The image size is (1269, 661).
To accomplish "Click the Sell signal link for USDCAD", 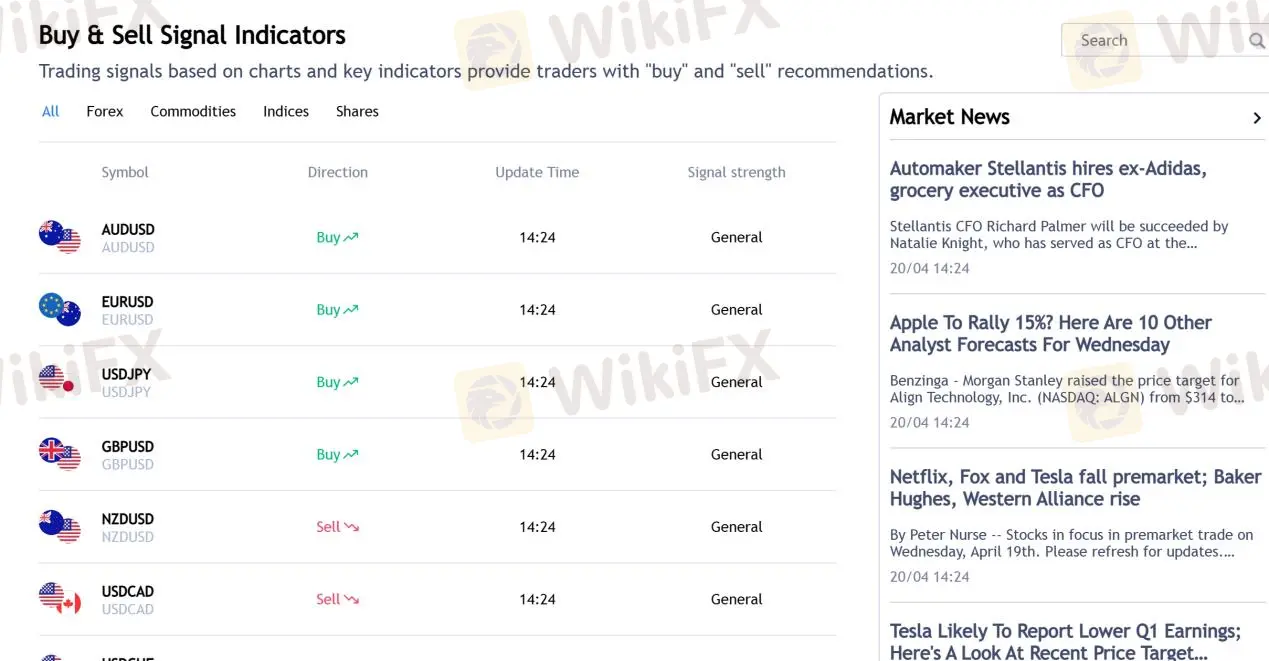I will click(x=330, y=598).
